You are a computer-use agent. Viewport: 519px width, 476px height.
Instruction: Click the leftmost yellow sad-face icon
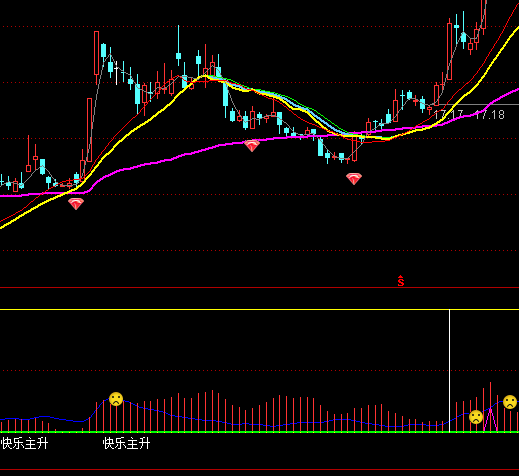(116, 399)
